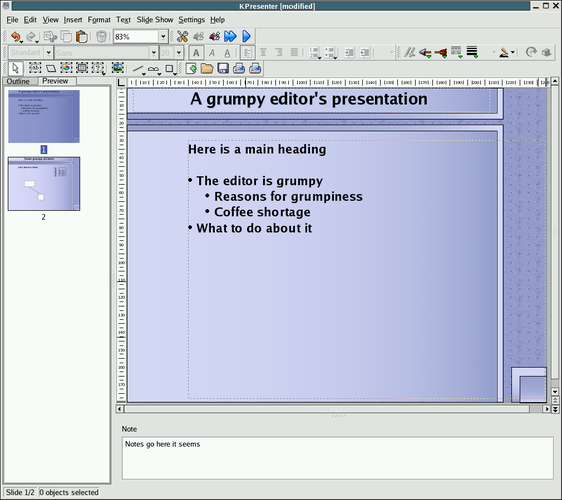Toggle bulleted list button
This screenshot has height=500, width=562.
(330, 53)
